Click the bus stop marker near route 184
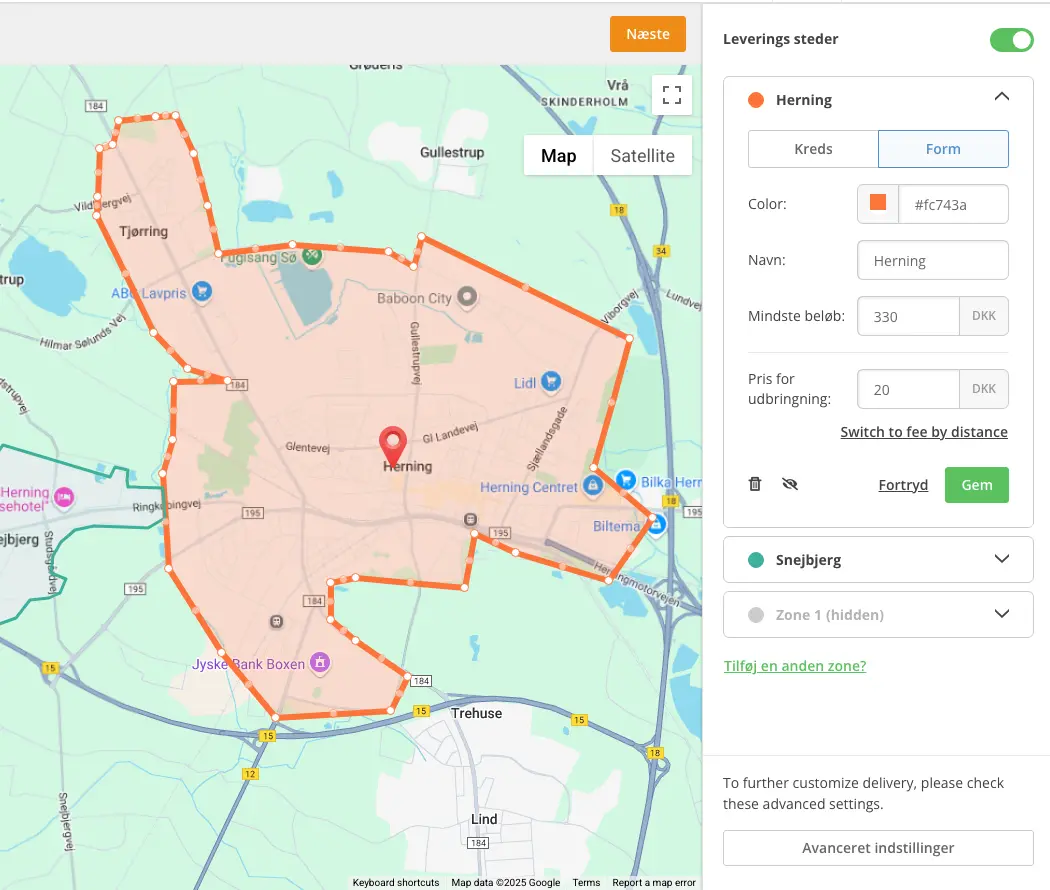 pyautogui.click(x=276, y=621)
